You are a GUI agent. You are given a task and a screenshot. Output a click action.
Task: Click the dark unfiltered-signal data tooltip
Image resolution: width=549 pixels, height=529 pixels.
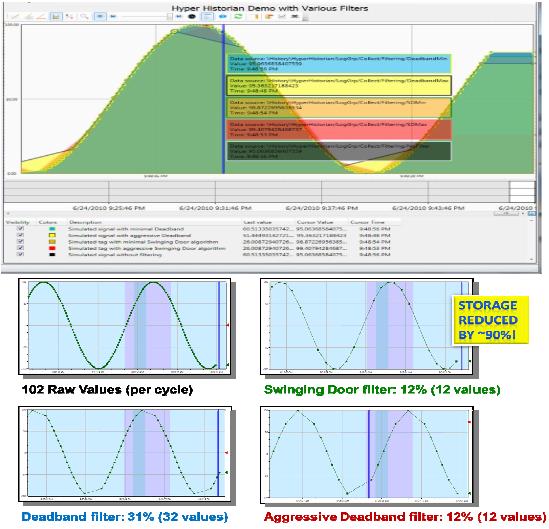coord(339,151)
